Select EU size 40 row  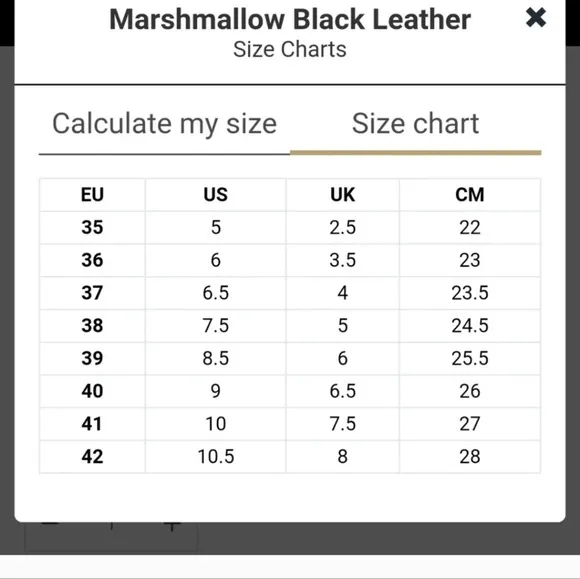[290, 391]
